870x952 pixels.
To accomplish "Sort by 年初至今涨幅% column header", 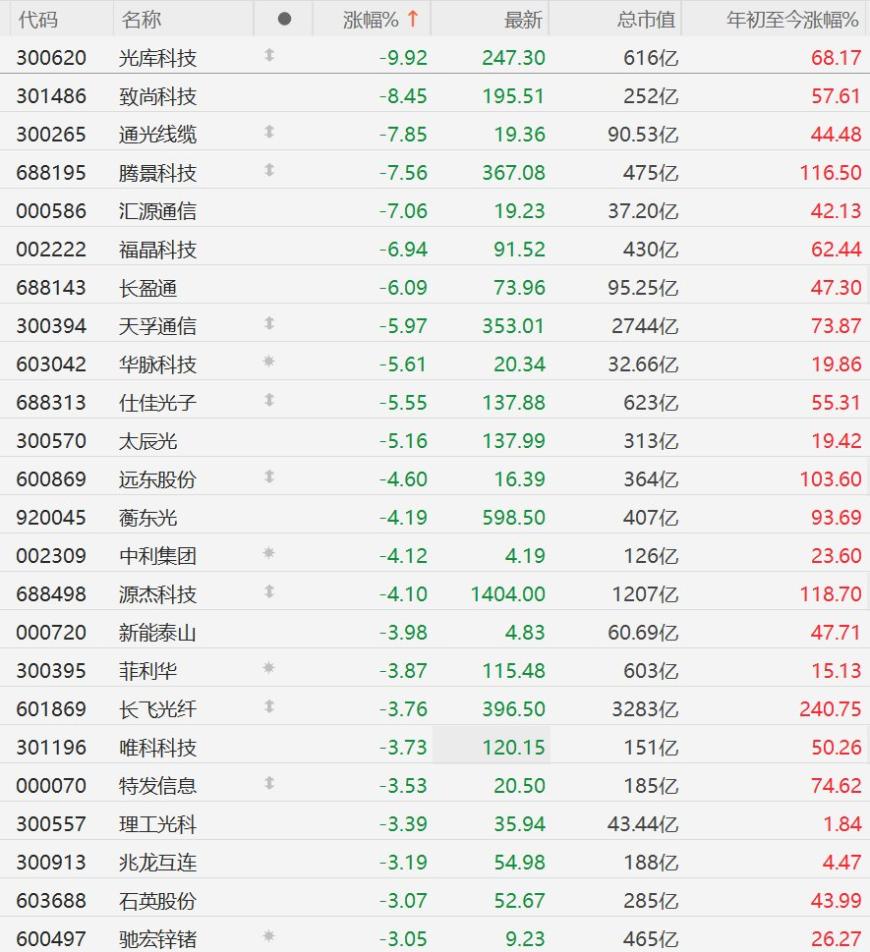I will [792, 19].
